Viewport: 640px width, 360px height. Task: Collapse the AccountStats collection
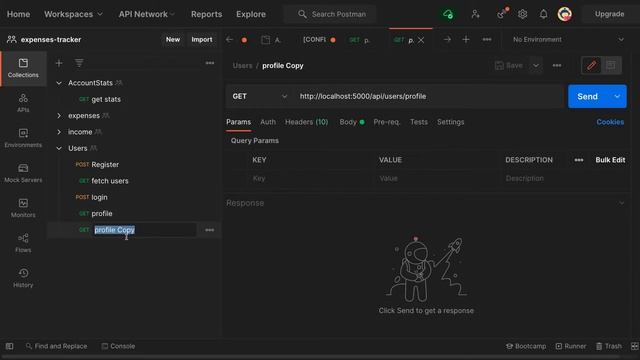[59, 83]
